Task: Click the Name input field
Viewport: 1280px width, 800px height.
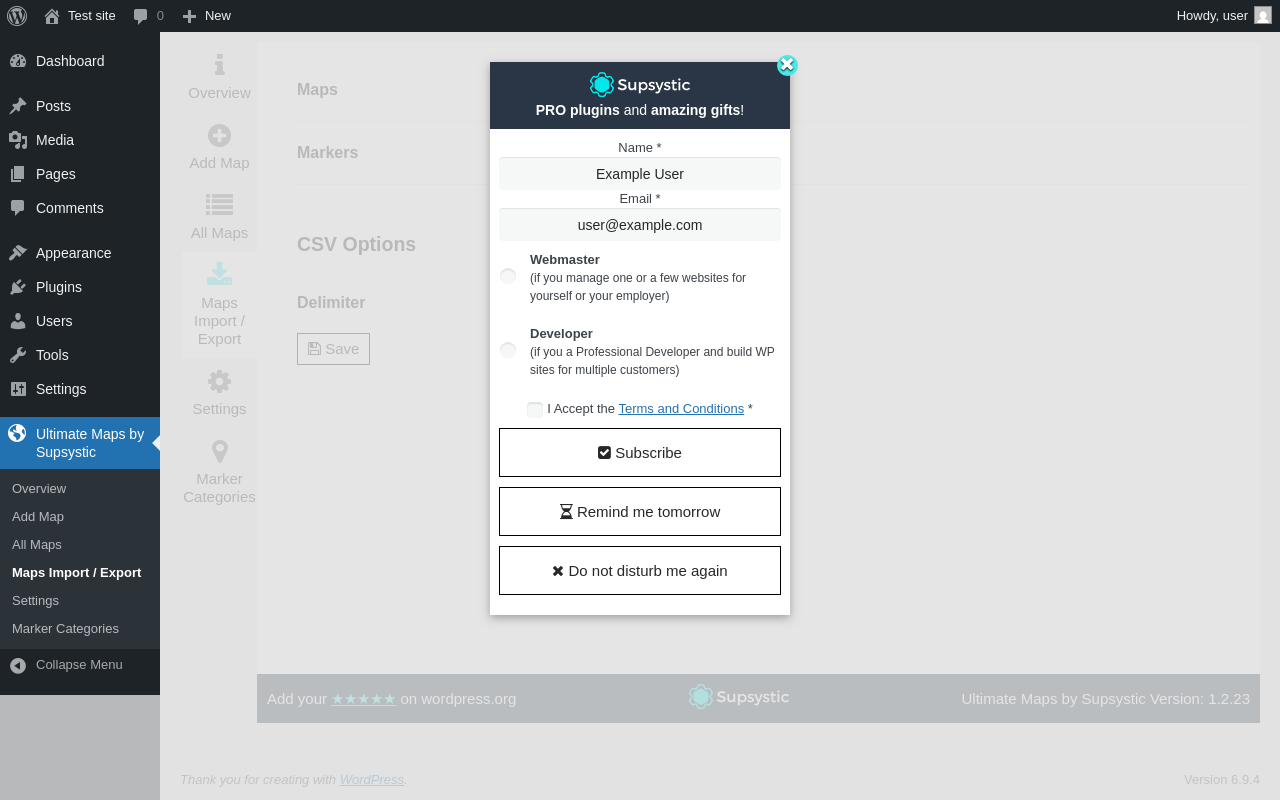Action: click(x=640, y=174)
